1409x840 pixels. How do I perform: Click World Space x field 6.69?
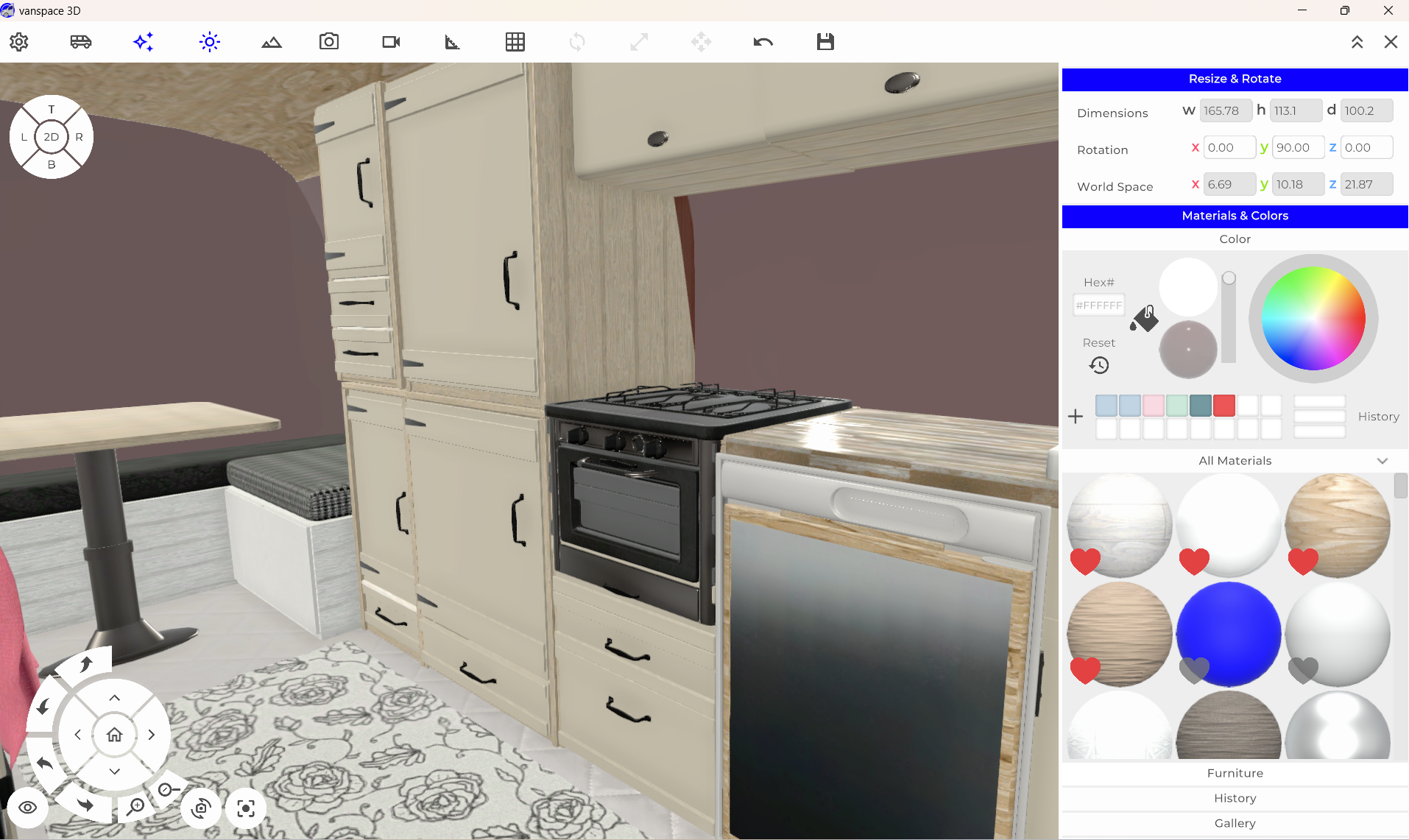[1229, 185]
